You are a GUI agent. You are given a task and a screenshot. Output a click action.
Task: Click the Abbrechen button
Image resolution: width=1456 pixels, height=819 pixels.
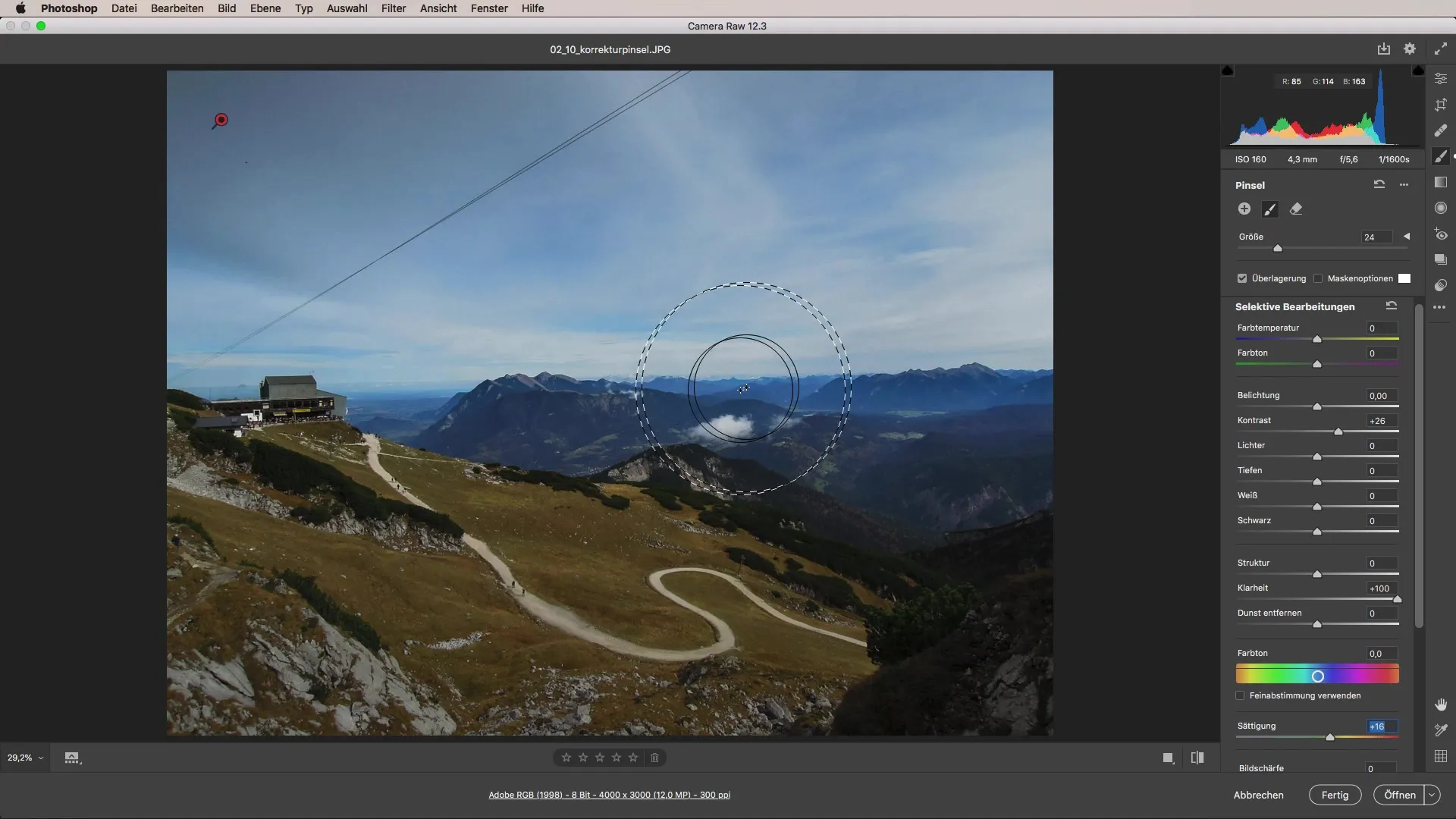pos(1259,795)
